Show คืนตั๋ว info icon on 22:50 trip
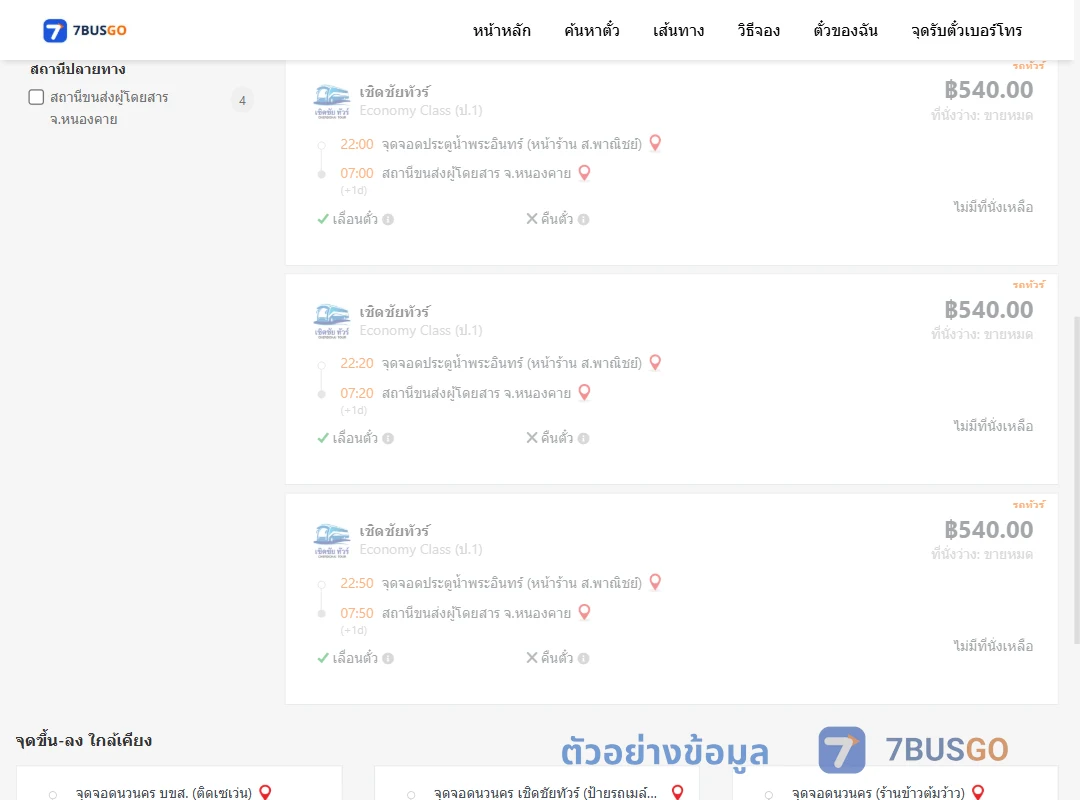Image resolution: width=1080 pixels, height=800 pixels. click(x=583, y=658)
